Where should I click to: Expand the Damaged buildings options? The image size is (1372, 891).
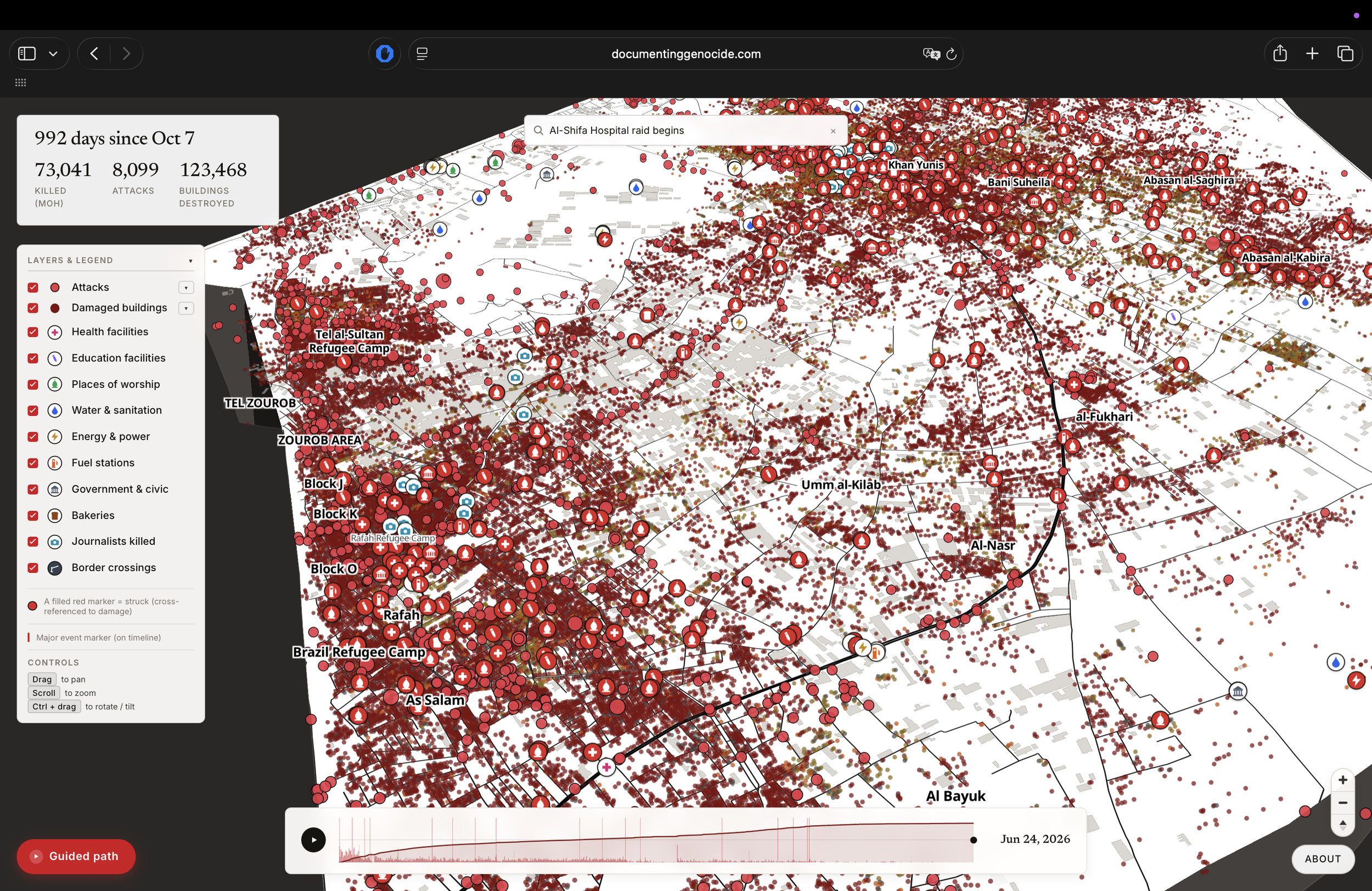click(185, 308)
